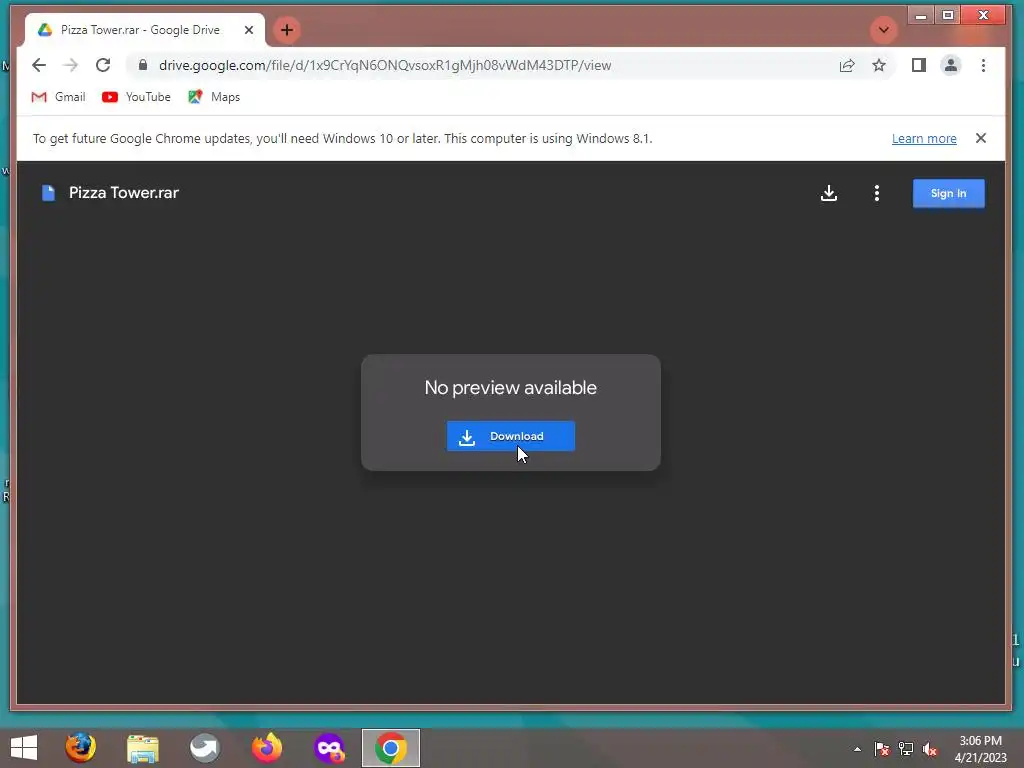The image size is (1024, 768).
Task: Expand the tab search dropdown arrow
Action: pos(884,30)
